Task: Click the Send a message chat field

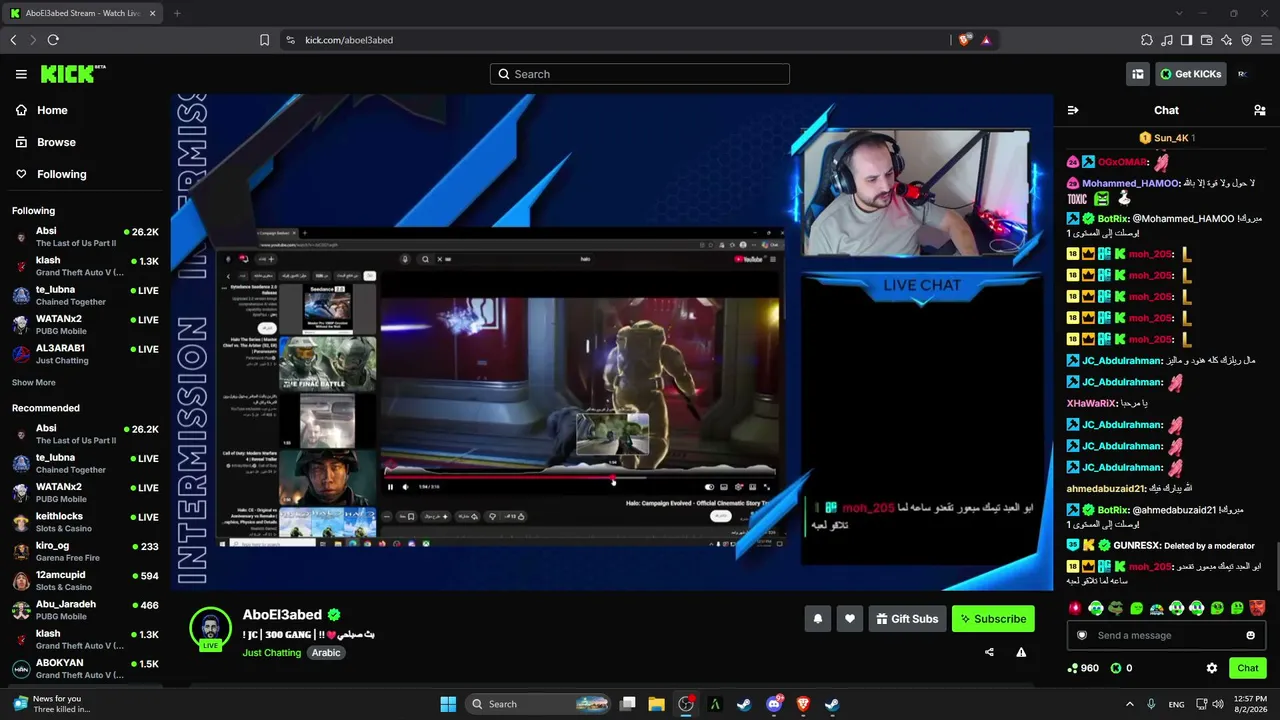Action: [1166, 635]
